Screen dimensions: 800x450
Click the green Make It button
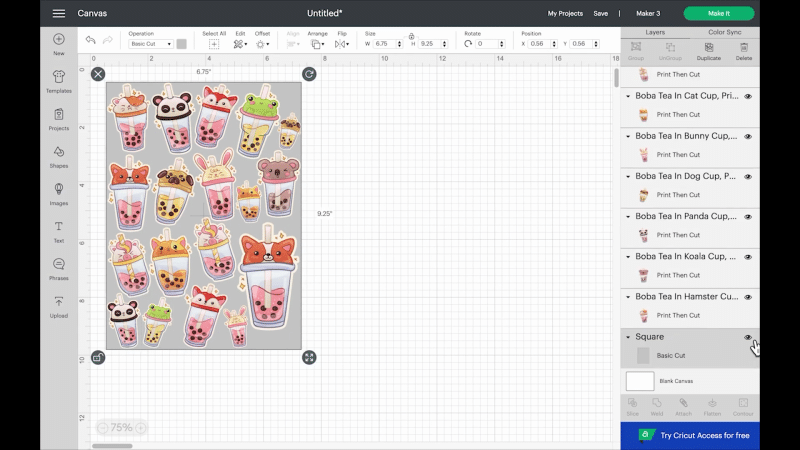[x=719, y=13]
